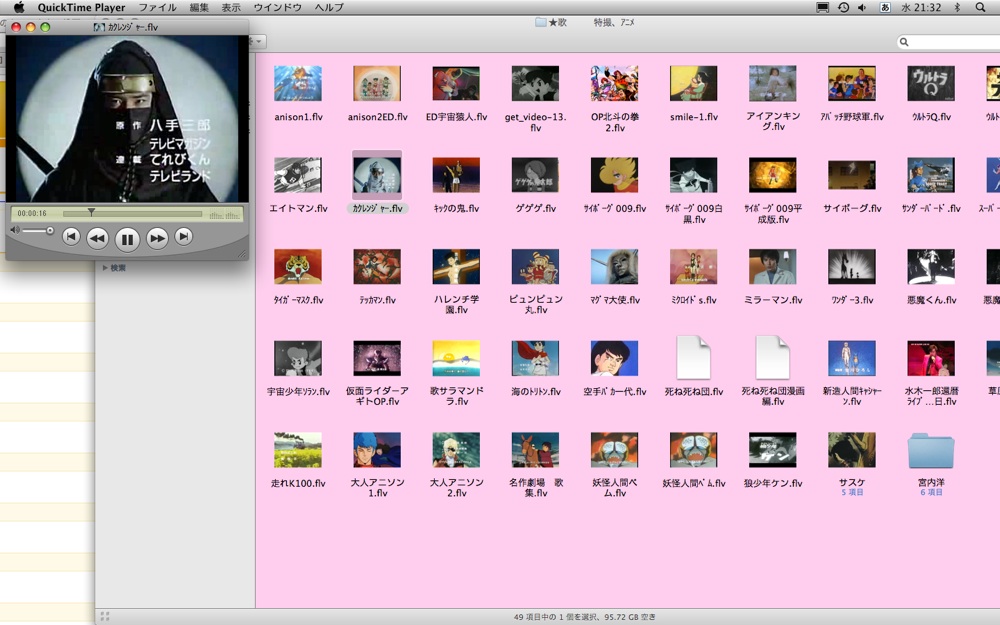Select ゲゲゲ.flv thumbnail
1000x625 pixels.
[x=535, y=175]
